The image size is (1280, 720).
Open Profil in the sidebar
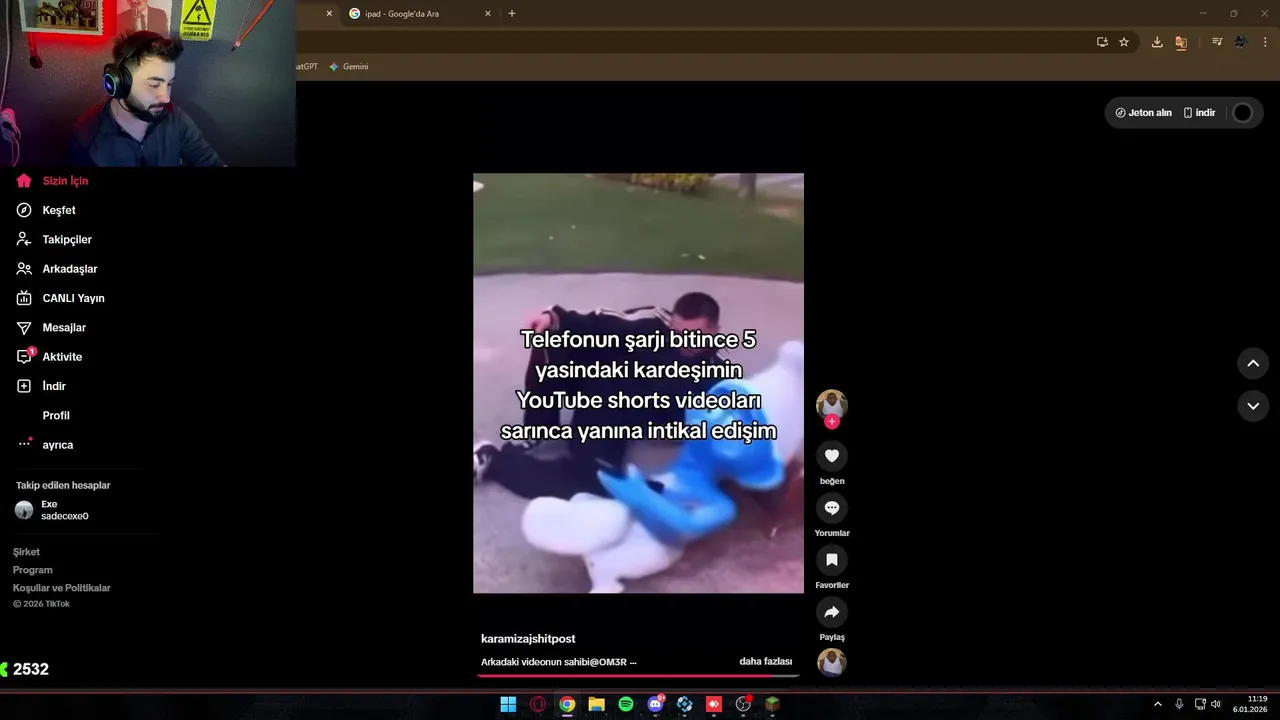point(56,416)
